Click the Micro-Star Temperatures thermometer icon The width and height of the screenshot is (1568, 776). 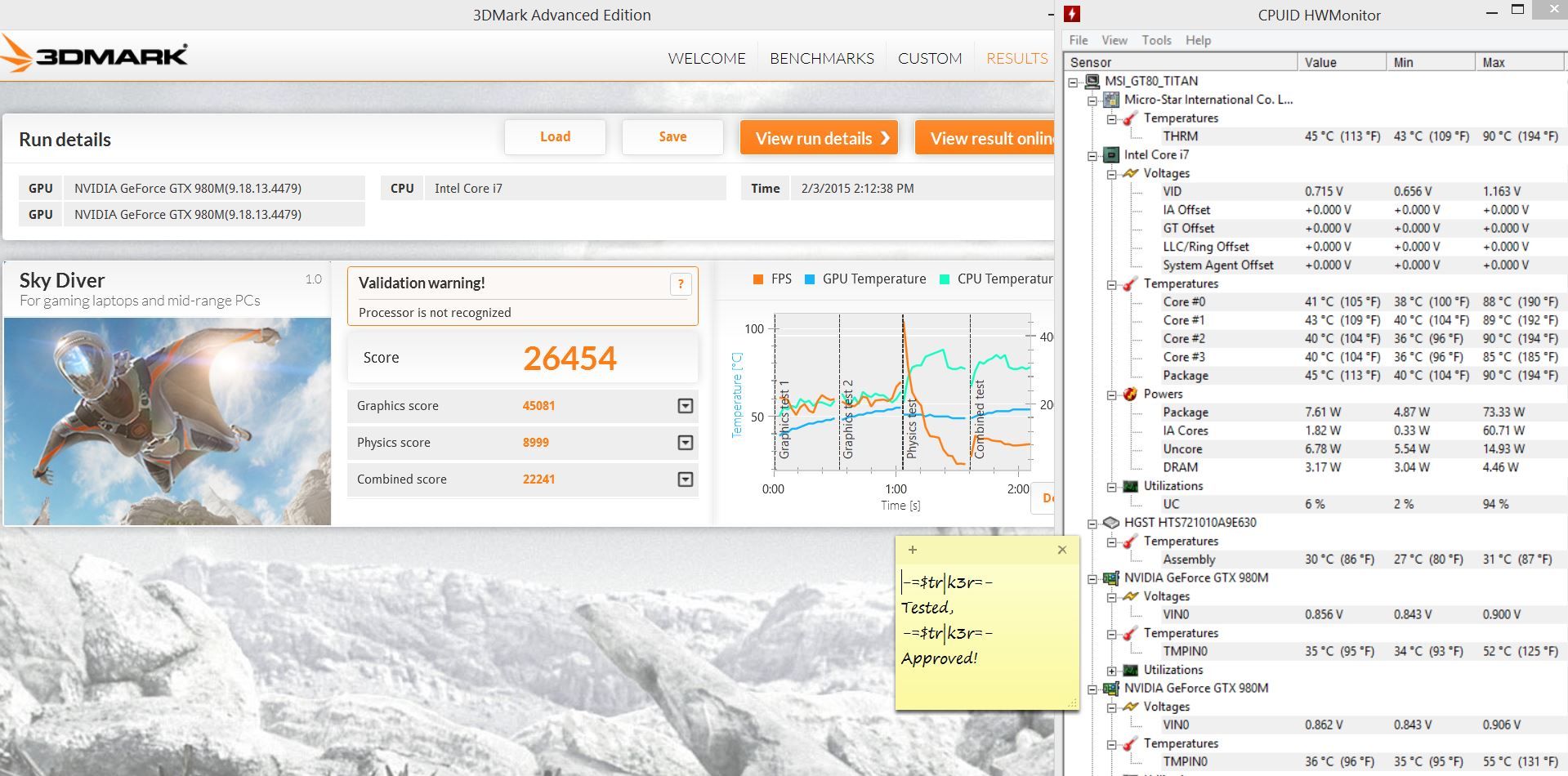click(1131, 118)
